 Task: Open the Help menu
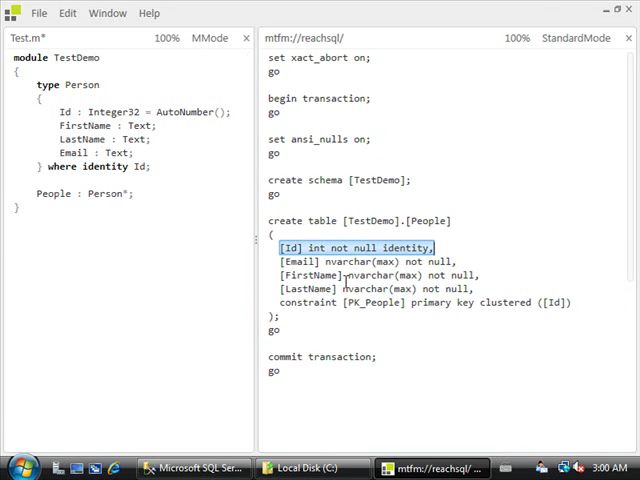pos(149,13)
